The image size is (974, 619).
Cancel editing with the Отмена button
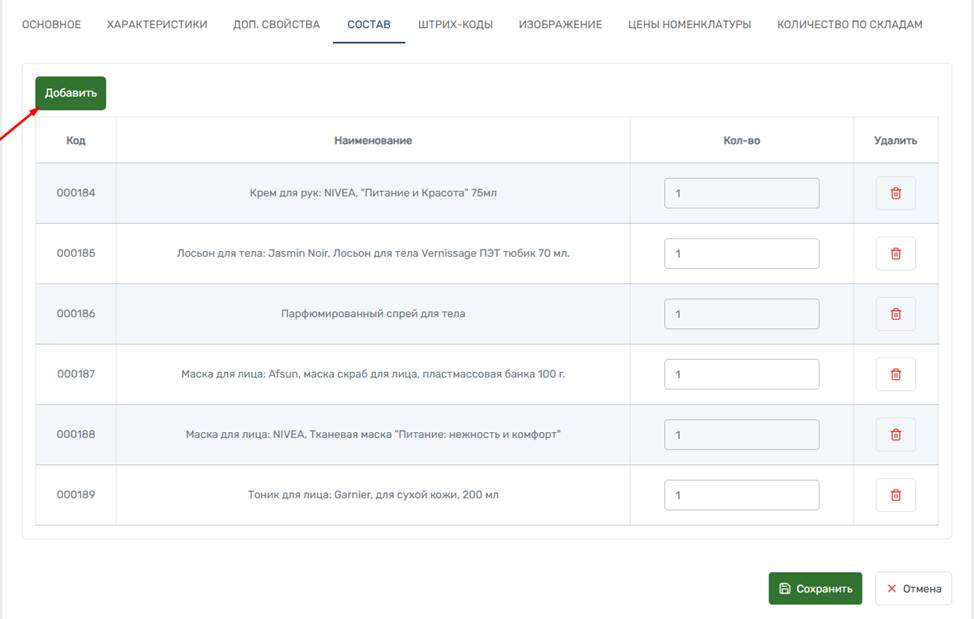[x=913, y=589]
